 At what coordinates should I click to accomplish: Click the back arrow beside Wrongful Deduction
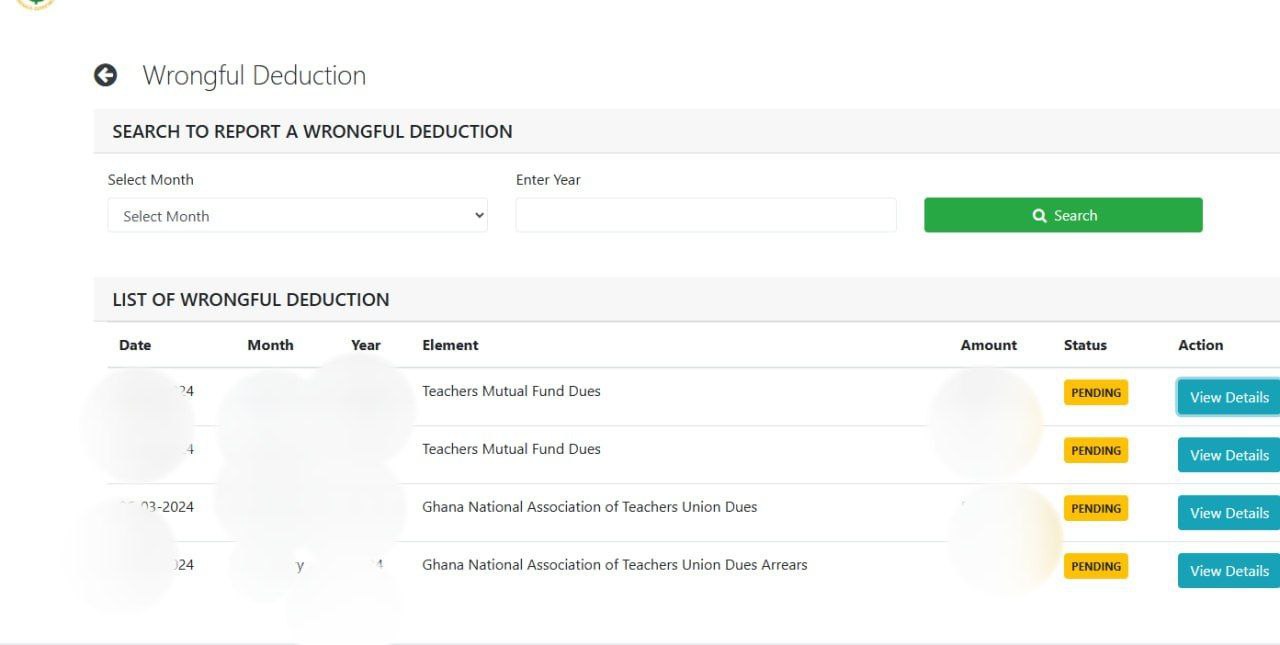pyautogui.click(x=105, y=75)
